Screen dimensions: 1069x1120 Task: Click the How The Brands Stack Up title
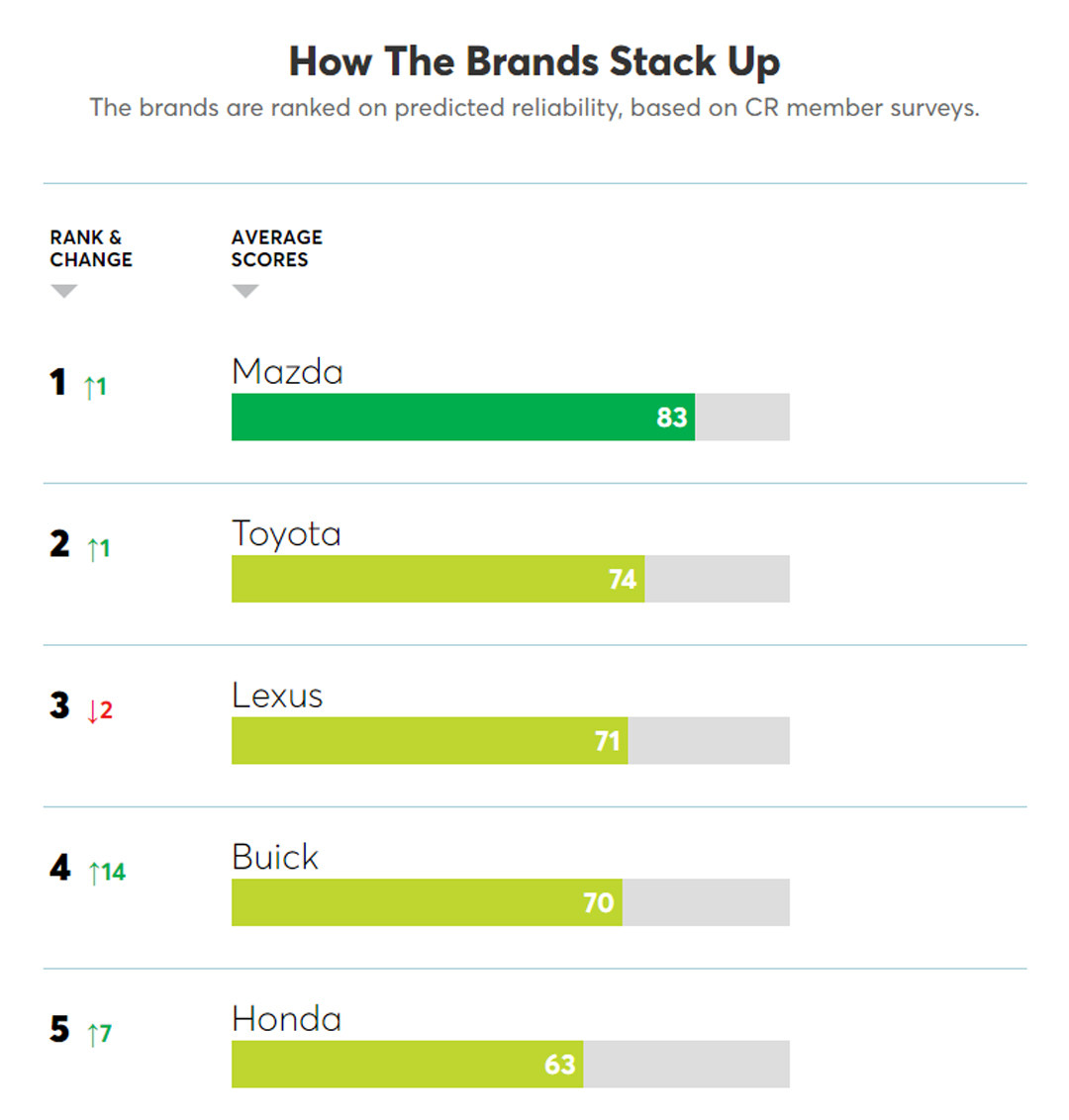click(x=534, y=61)
